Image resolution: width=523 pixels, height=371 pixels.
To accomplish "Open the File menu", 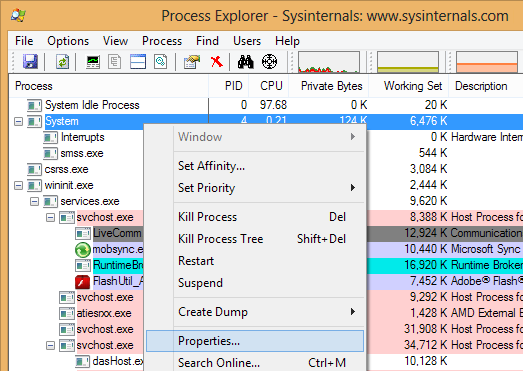I will pos(24,41).
